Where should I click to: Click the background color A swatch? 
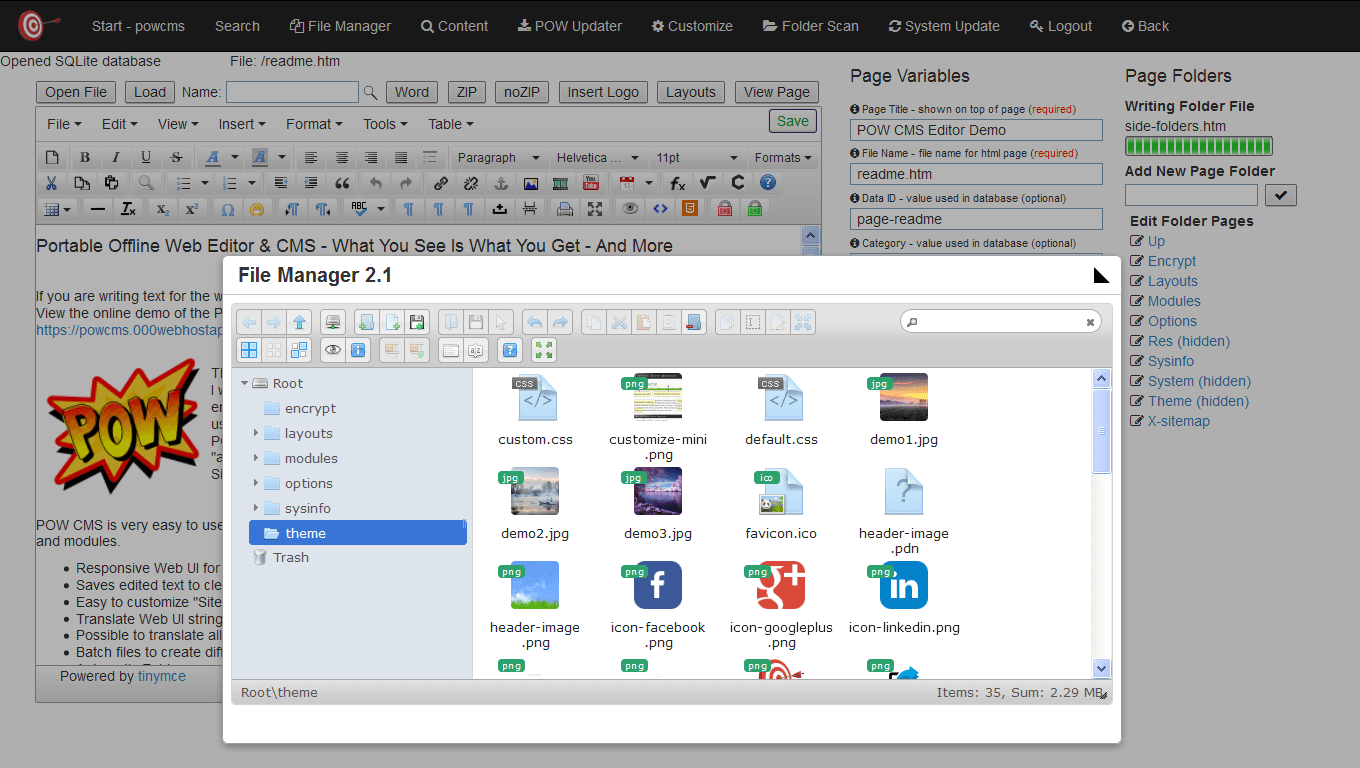[259, 158]
